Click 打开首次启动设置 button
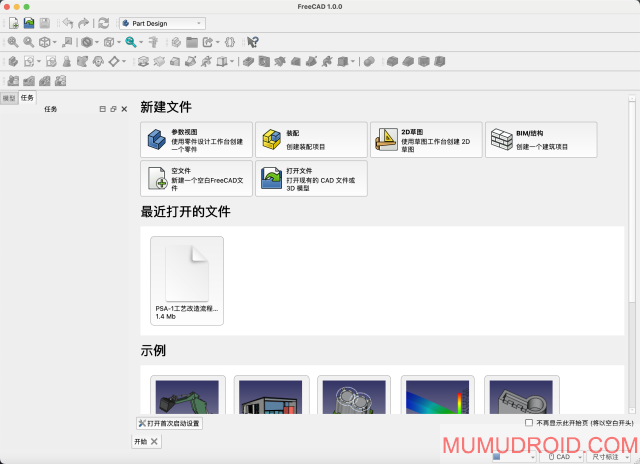The width and height of the screenshot is (640, 464). (169, 423)
